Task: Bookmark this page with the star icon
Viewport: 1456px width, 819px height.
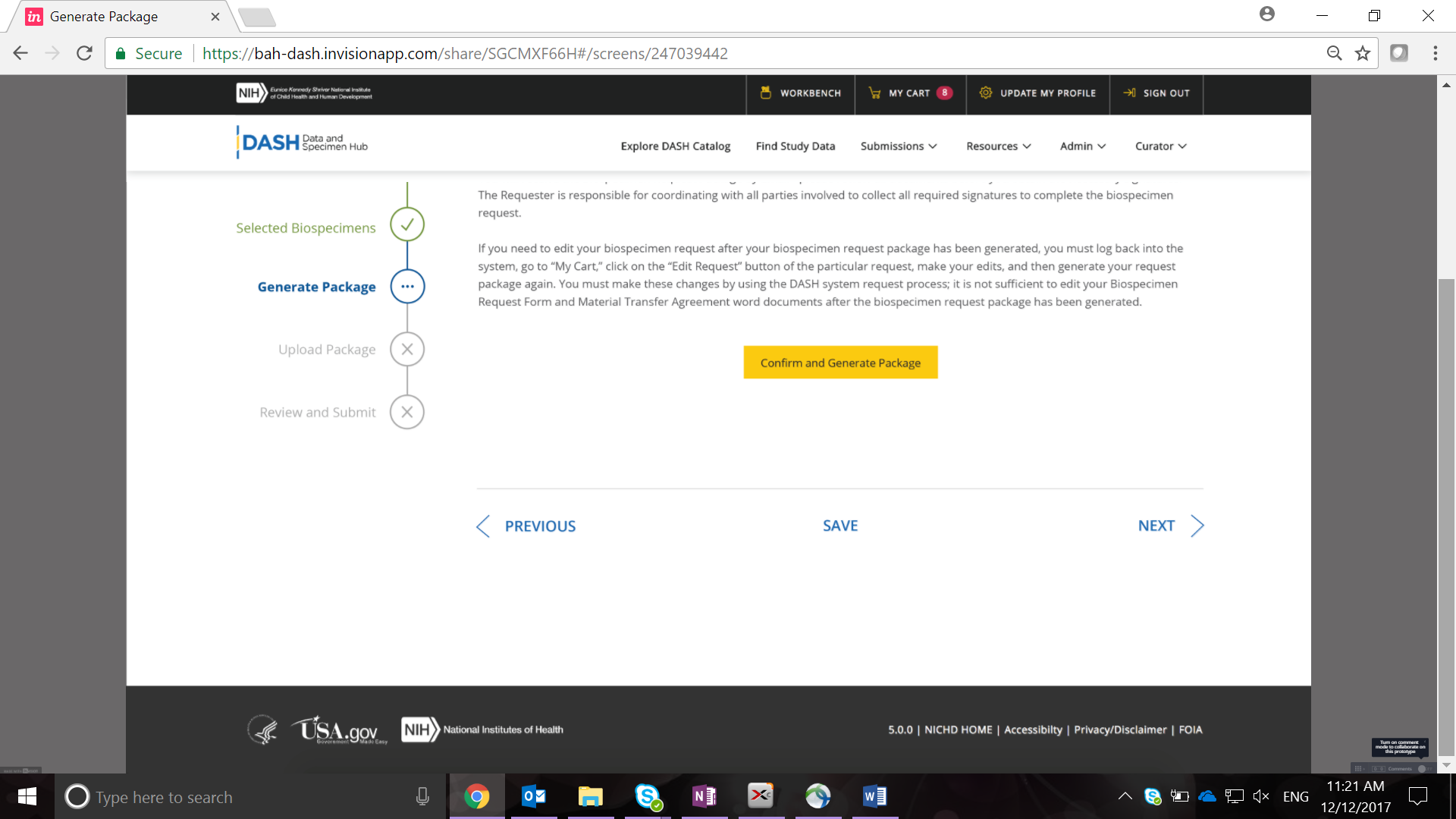Action: 1363,53
